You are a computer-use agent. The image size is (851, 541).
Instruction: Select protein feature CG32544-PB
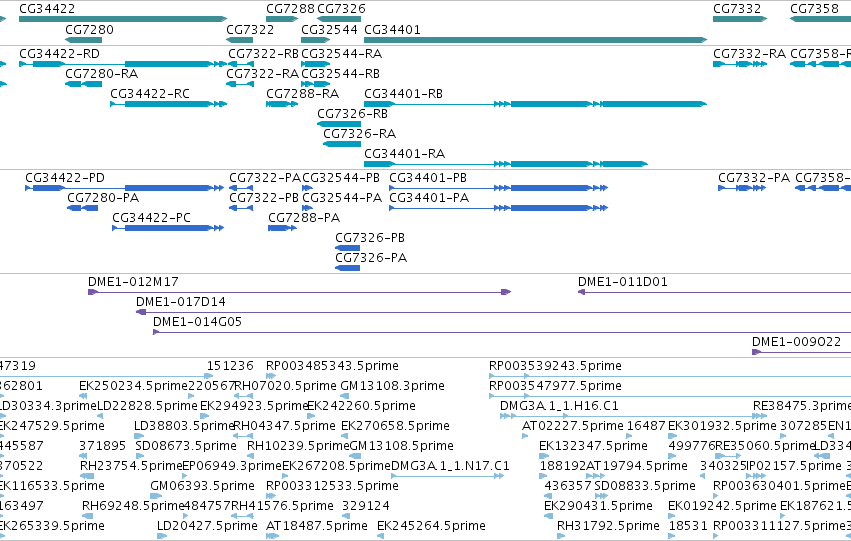click(308, 188)
